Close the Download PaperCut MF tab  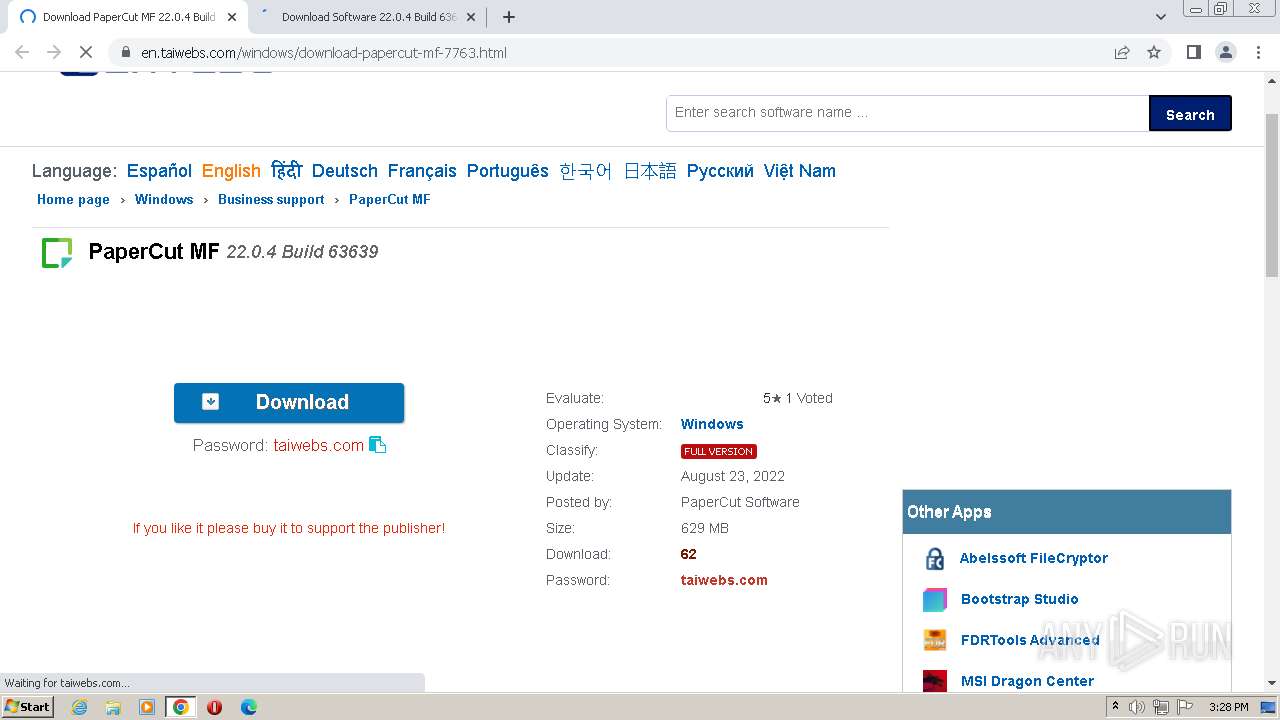coord(232,17)
